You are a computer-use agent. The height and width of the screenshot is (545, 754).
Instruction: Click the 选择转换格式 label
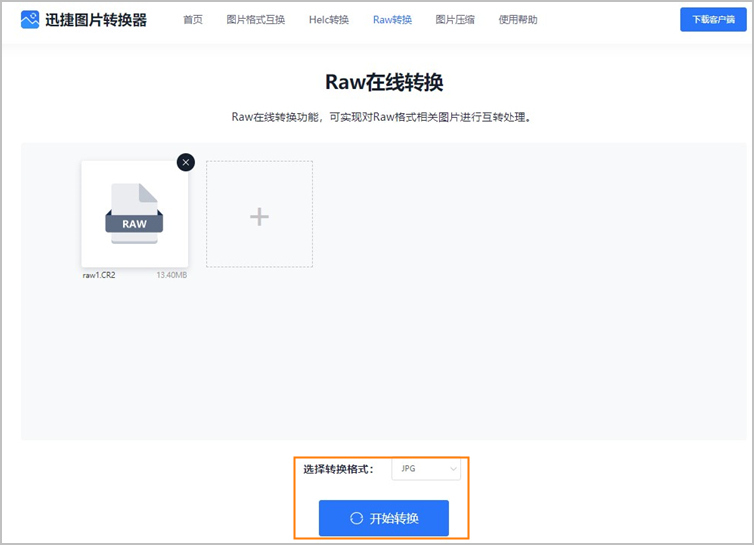[x=338, y=468]
